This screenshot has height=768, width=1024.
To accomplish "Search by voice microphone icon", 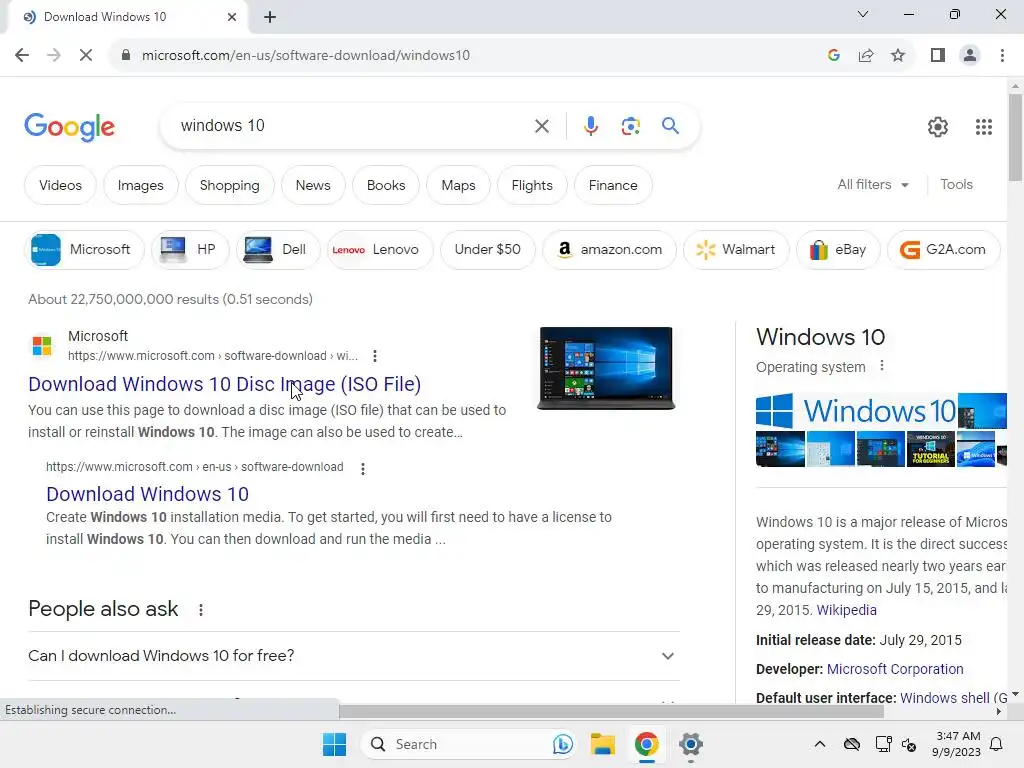I will click(591, 126).
